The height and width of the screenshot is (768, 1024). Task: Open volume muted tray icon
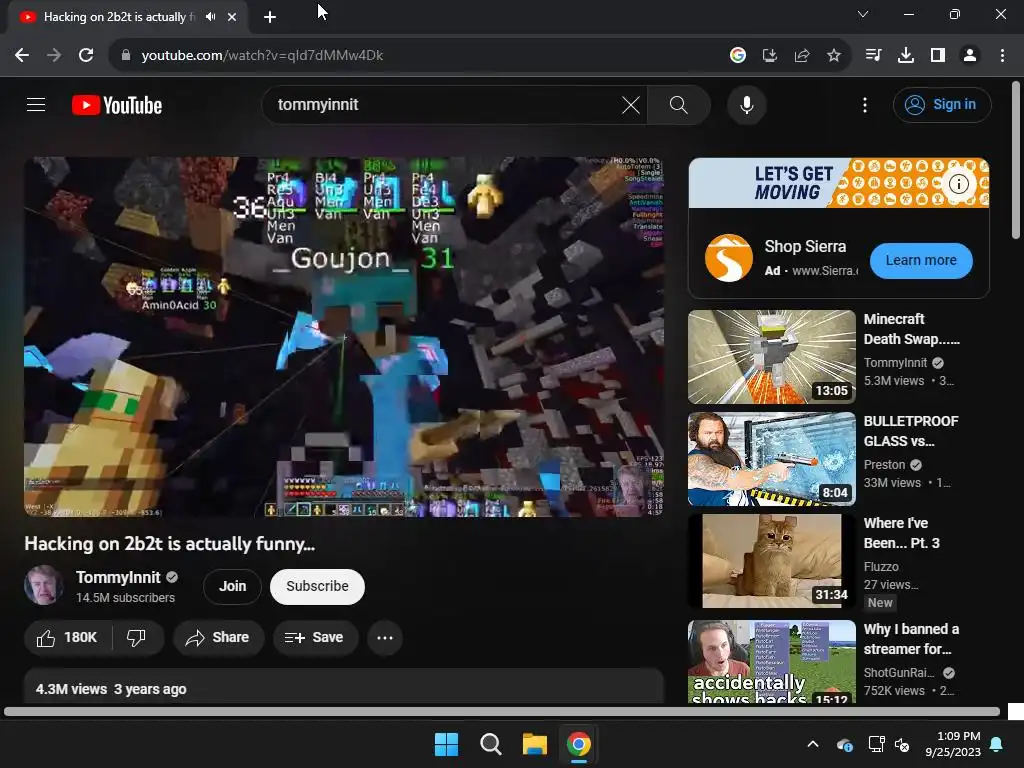(x=902, y=744)
